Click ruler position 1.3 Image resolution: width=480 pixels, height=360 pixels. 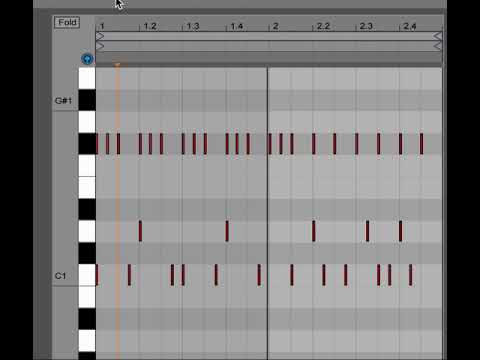point(193,26)
